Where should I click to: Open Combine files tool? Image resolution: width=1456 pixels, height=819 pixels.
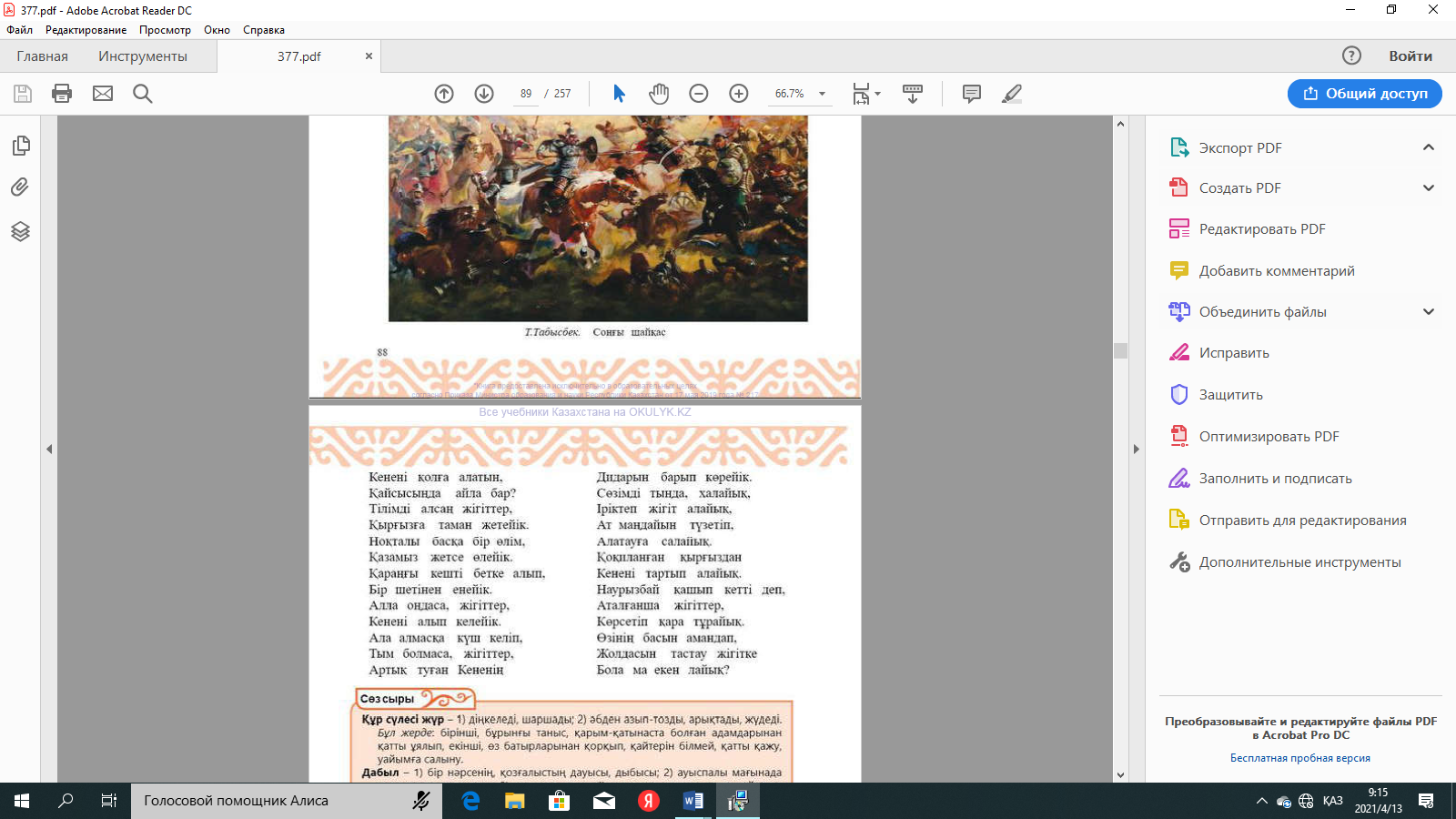[1262, 312]
